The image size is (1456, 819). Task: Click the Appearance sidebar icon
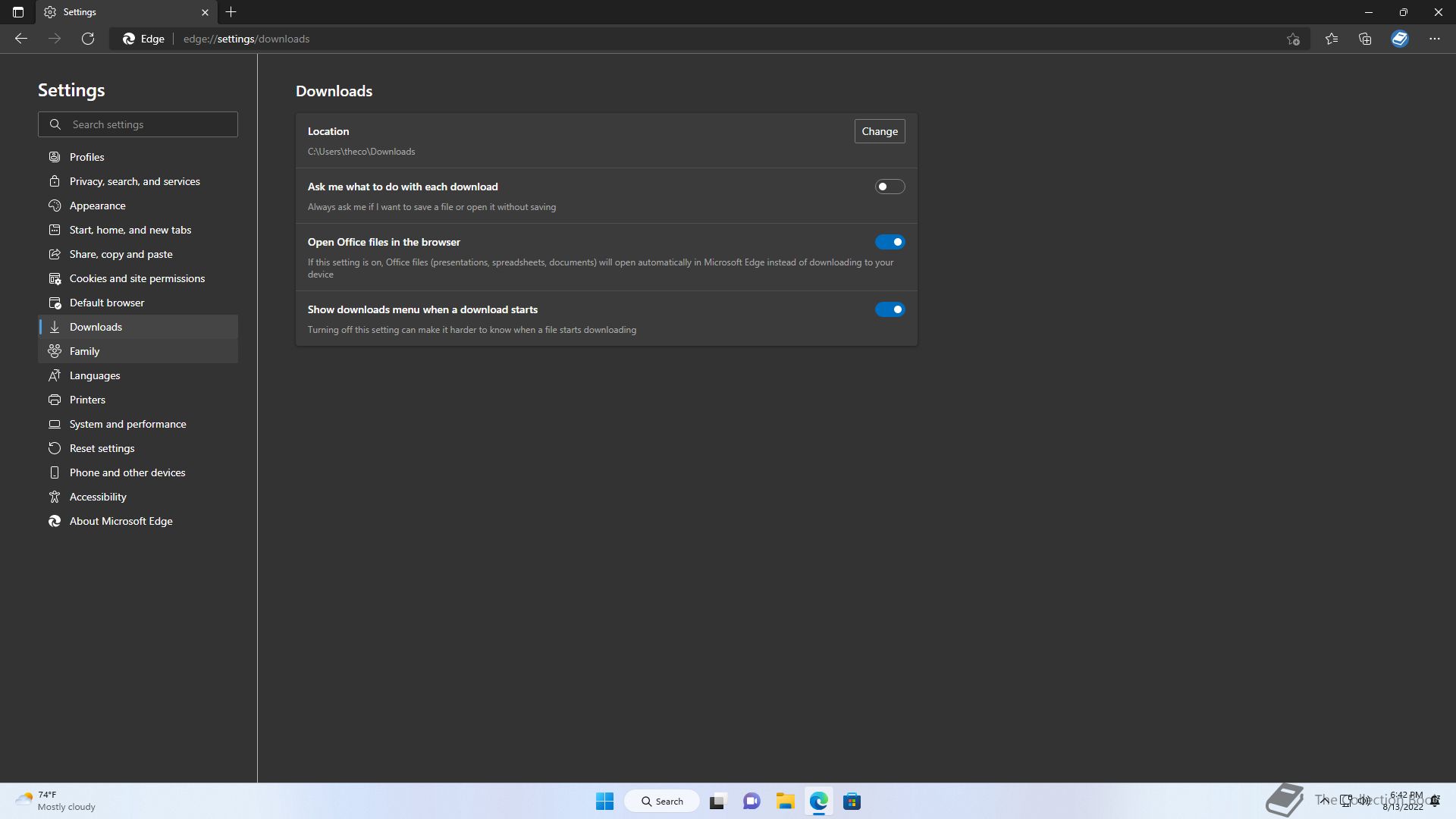55,206
